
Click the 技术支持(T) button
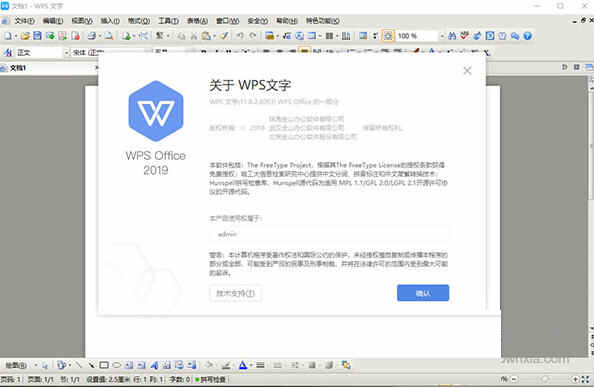click(x=235, y=293)
